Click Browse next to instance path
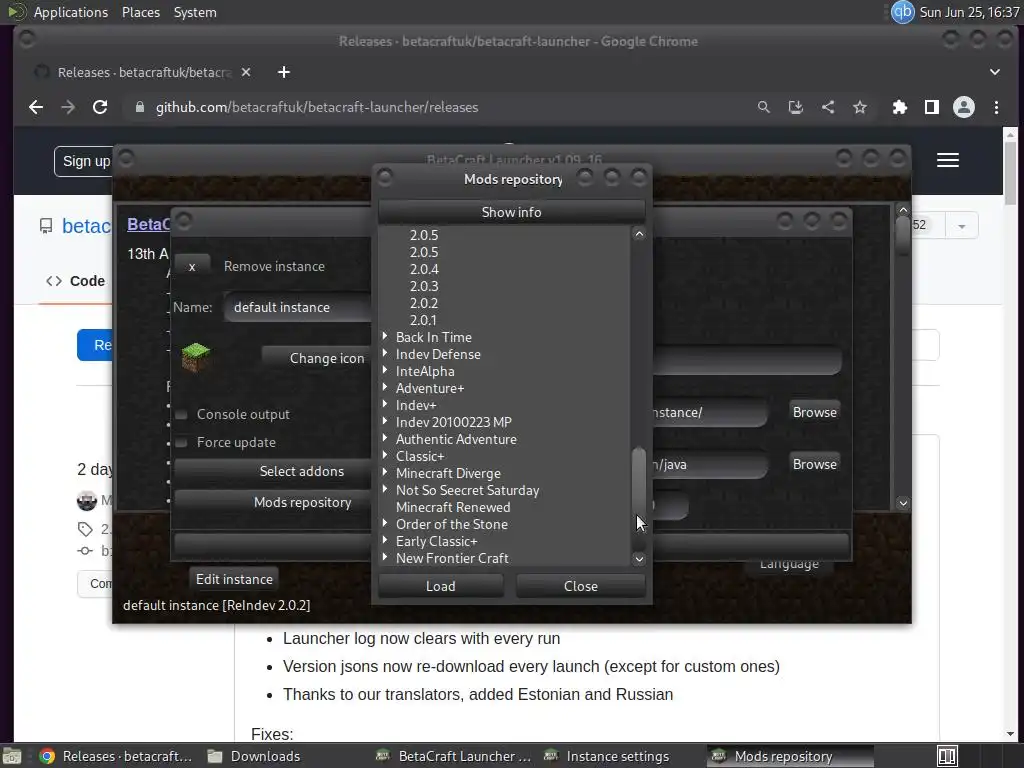 (814, 412)
